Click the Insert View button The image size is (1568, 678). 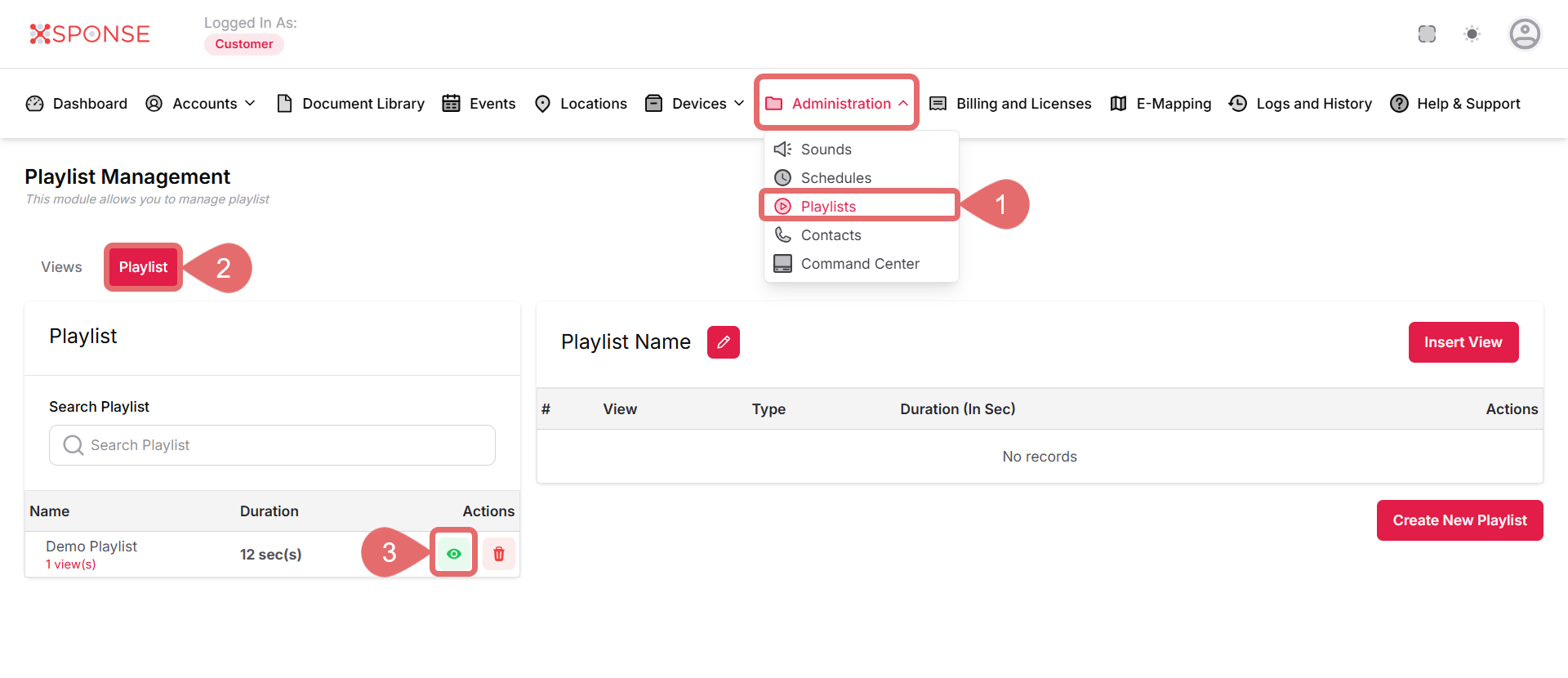(x=1463, y=342)
